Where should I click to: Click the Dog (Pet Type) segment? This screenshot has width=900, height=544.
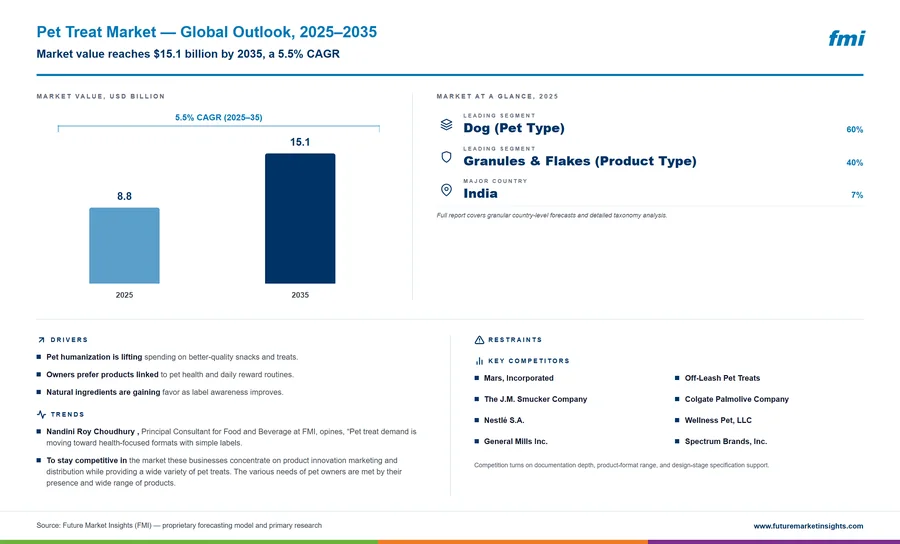(x=514, y=128)
